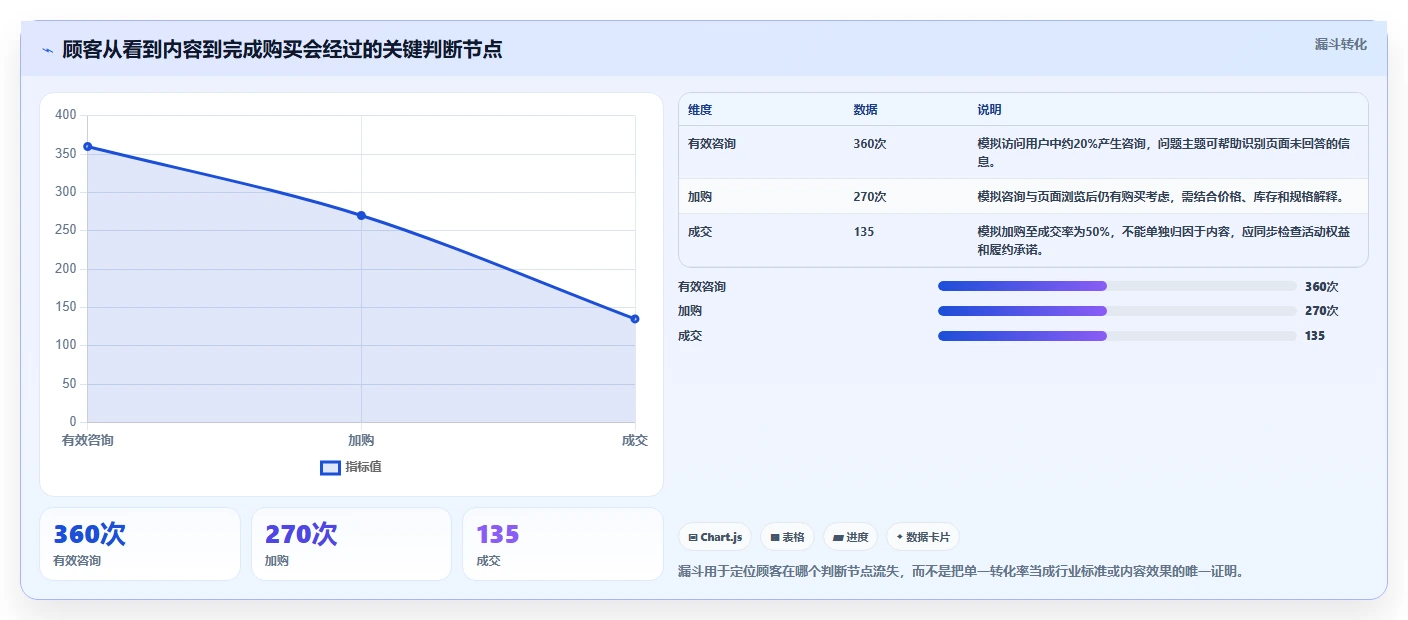Click the page title 顾客从看到内容到完成购买

282,50
